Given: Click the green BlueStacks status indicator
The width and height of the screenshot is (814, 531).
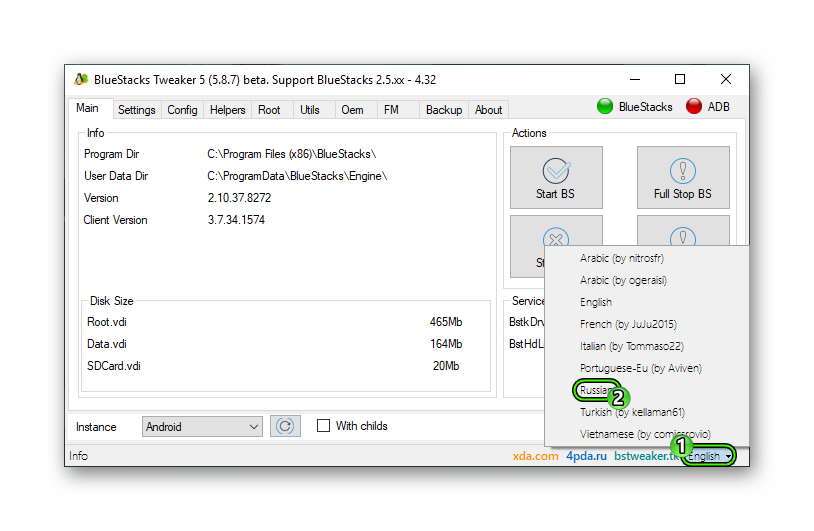Looking at the screenshot, I should 605,106.
